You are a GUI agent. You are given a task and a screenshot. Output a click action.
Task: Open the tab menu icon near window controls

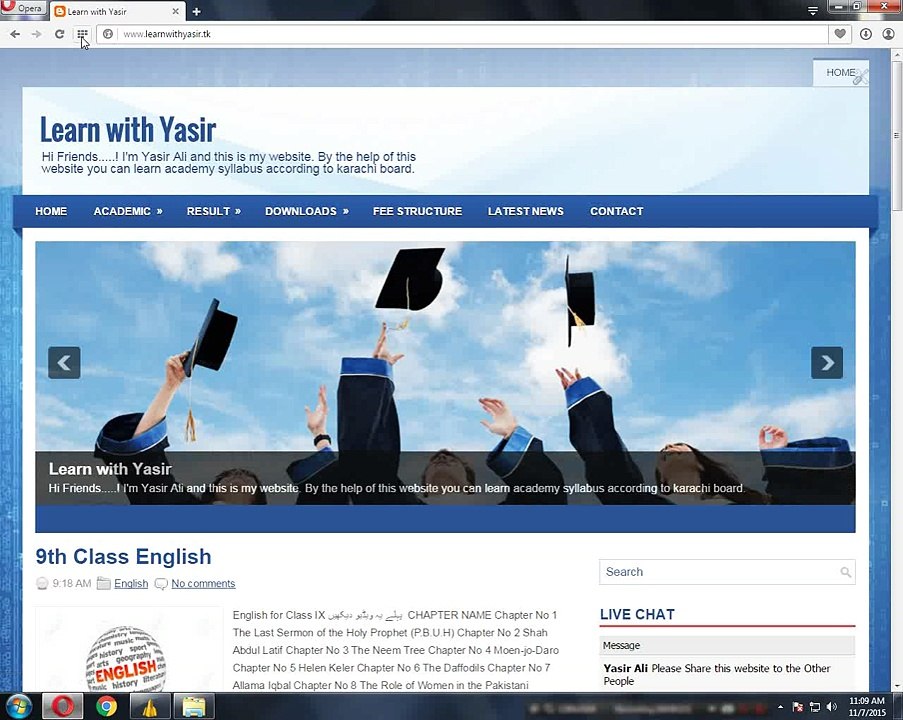tap(813, 10)
